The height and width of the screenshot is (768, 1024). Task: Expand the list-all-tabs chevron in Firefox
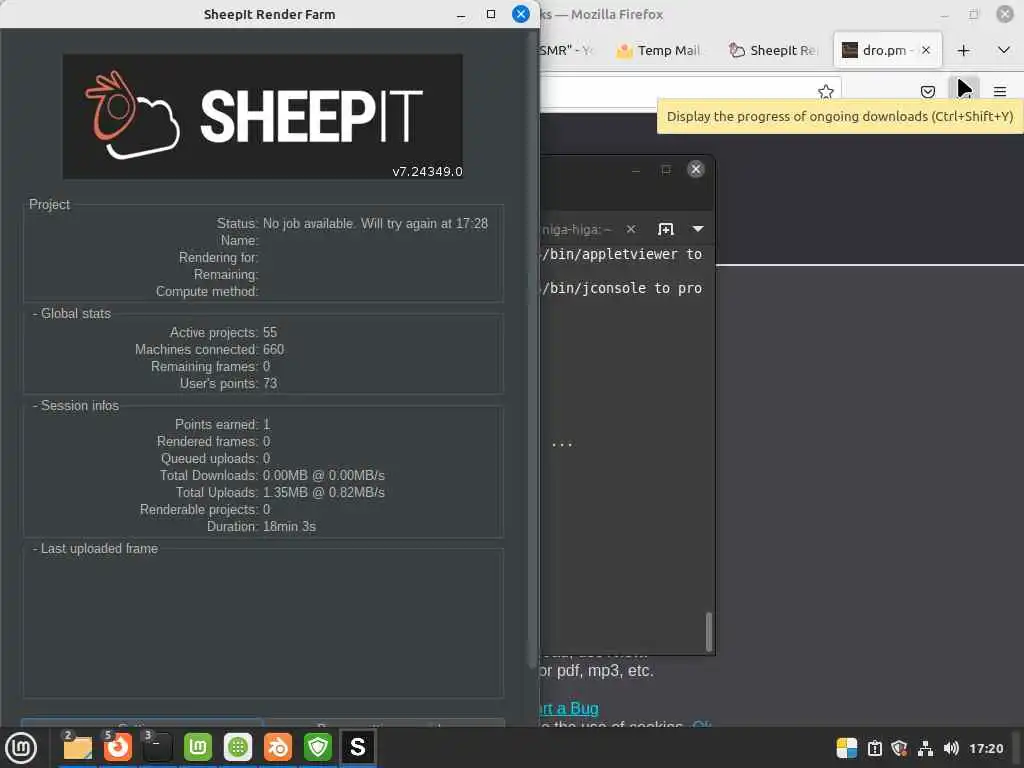click(x=1004, y=50)
